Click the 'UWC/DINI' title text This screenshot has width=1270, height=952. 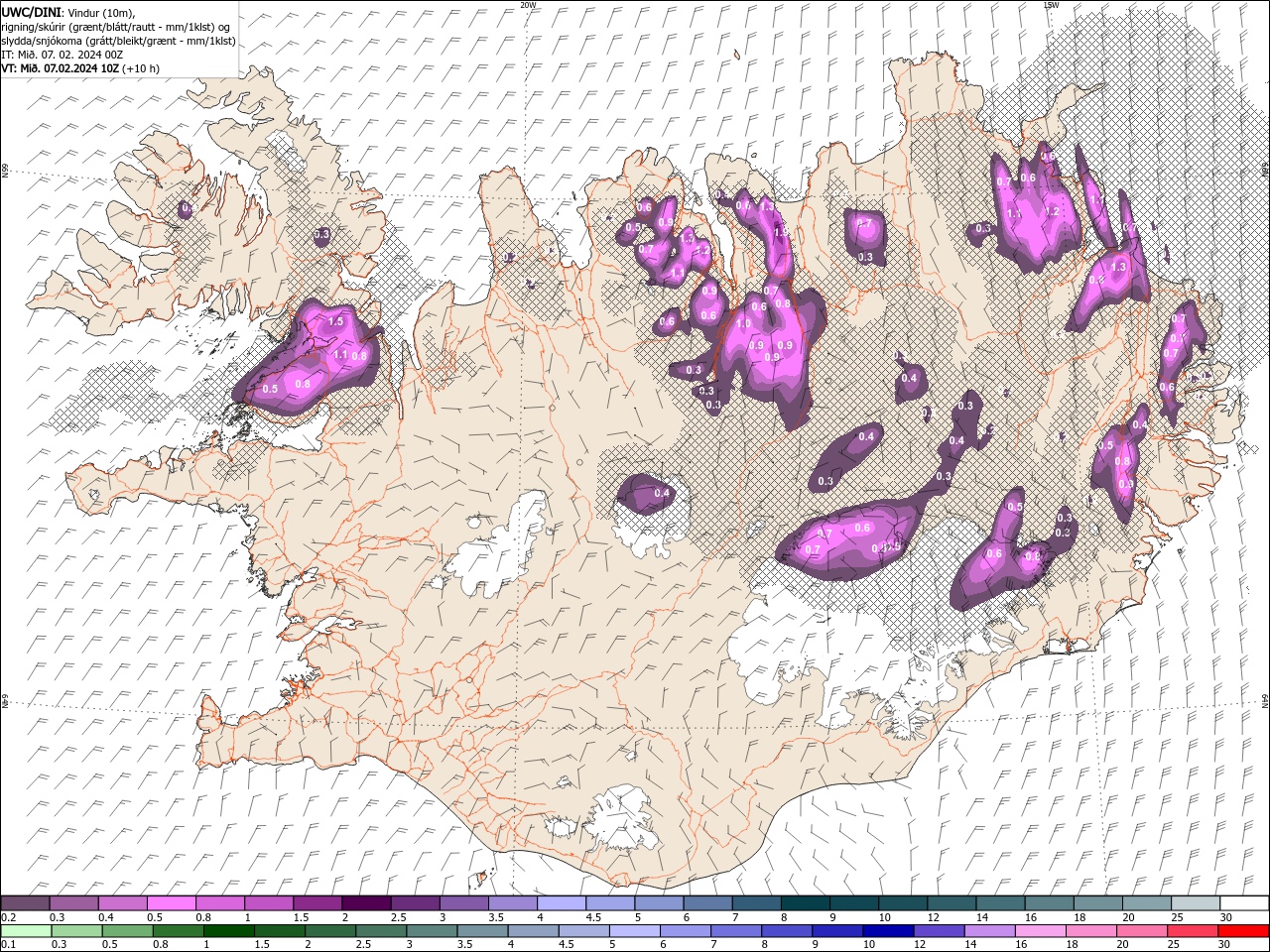pos(32,11)
